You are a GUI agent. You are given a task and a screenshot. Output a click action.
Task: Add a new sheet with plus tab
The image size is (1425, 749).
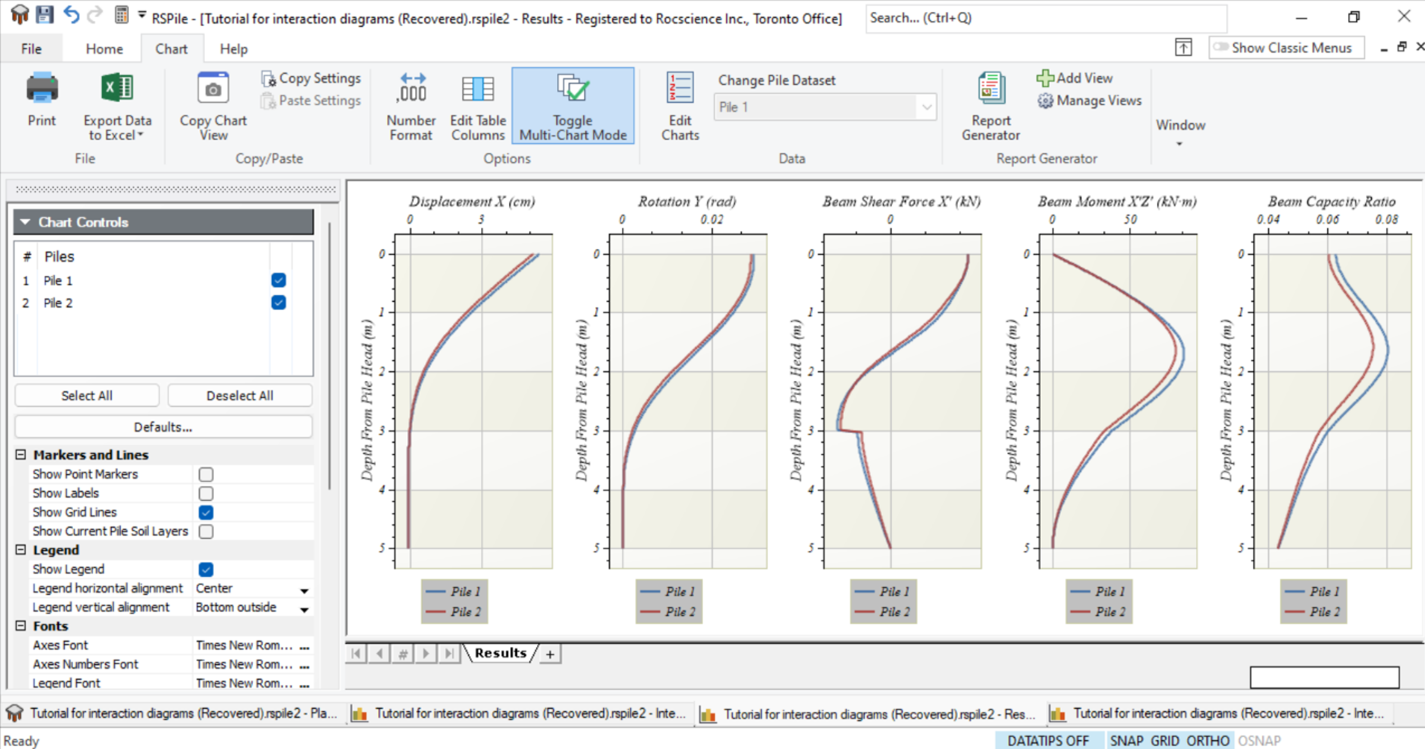pyautogui.click(x=550, y=654)
